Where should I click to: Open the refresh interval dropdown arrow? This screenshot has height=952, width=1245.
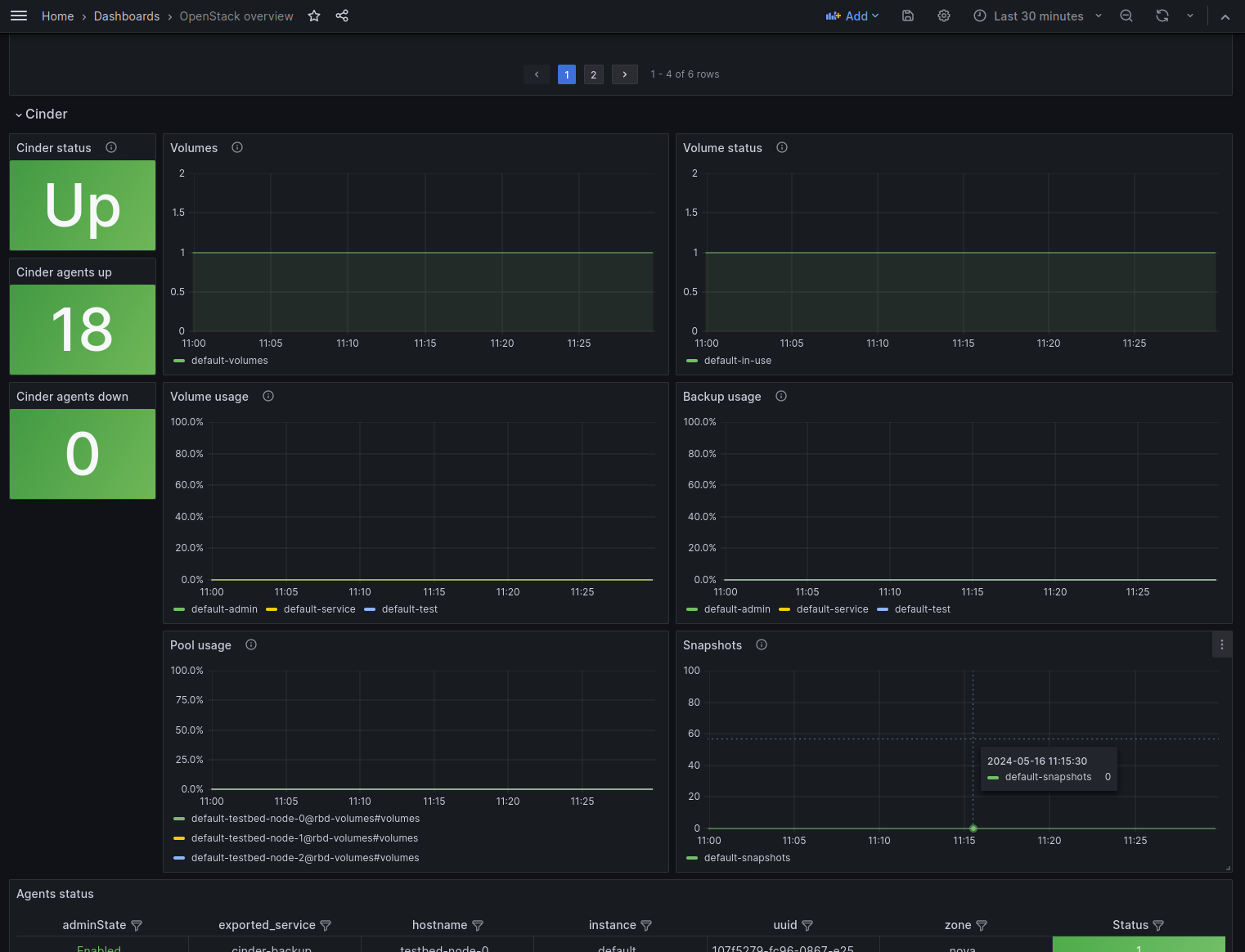1190,16
